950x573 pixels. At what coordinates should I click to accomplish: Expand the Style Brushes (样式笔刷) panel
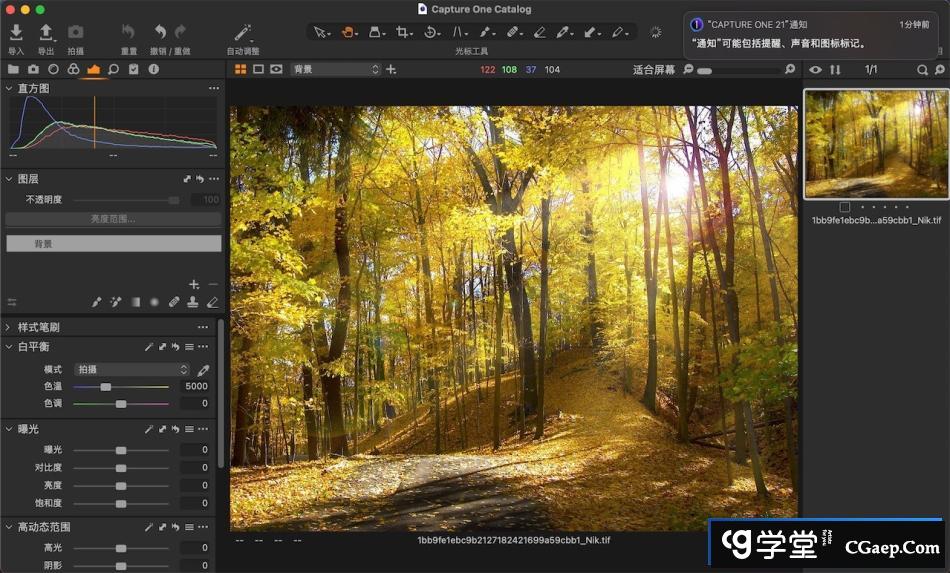(x=9, y=327)
